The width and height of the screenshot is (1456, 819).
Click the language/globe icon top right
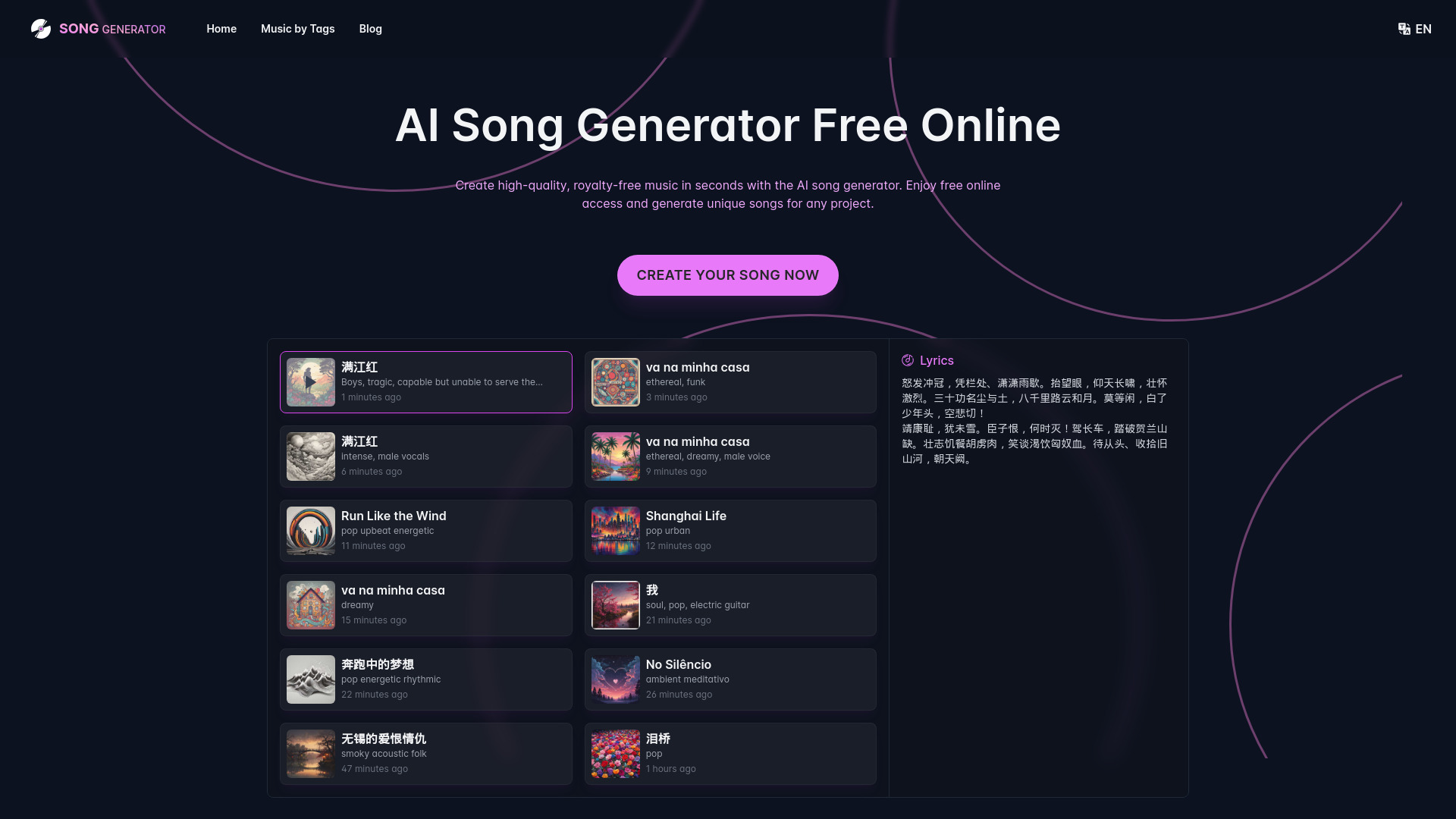pos(1404,28)
